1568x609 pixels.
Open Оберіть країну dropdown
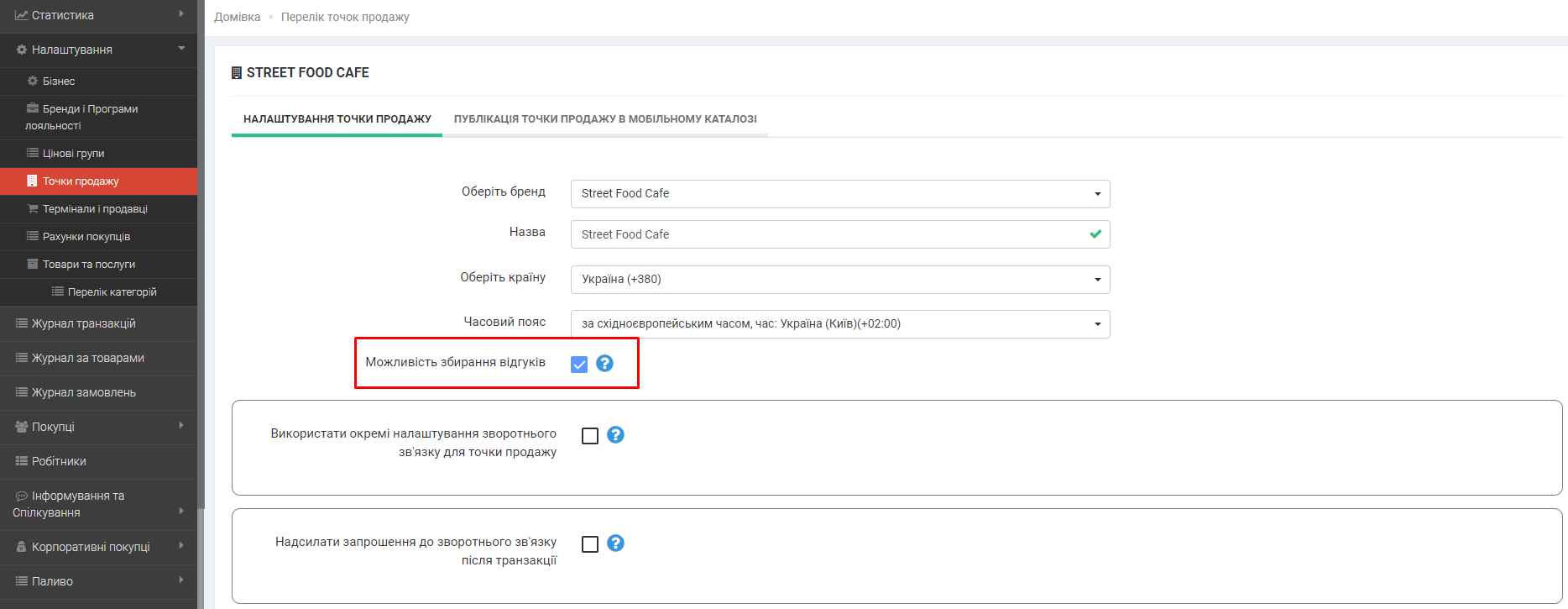click(839, 280)
